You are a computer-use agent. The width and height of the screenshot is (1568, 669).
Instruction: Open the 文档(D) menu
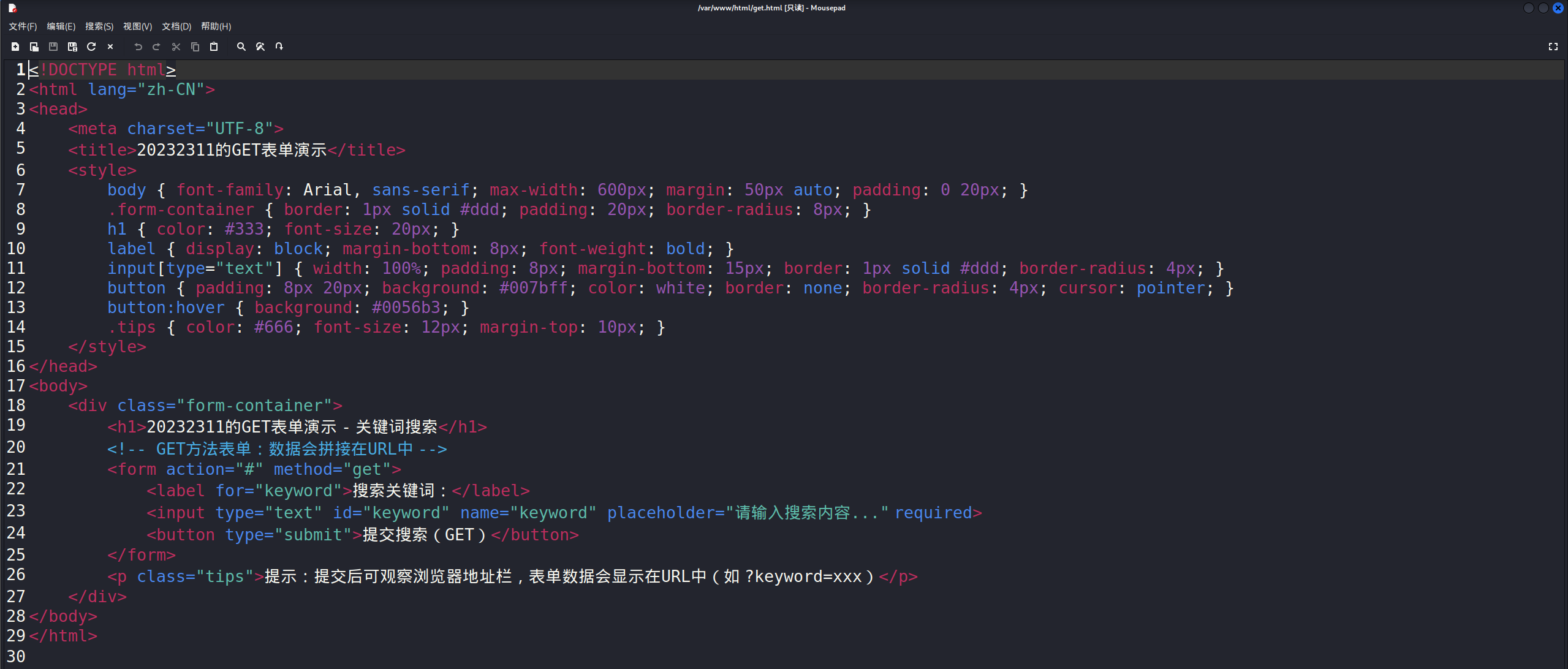pos(176,26)
